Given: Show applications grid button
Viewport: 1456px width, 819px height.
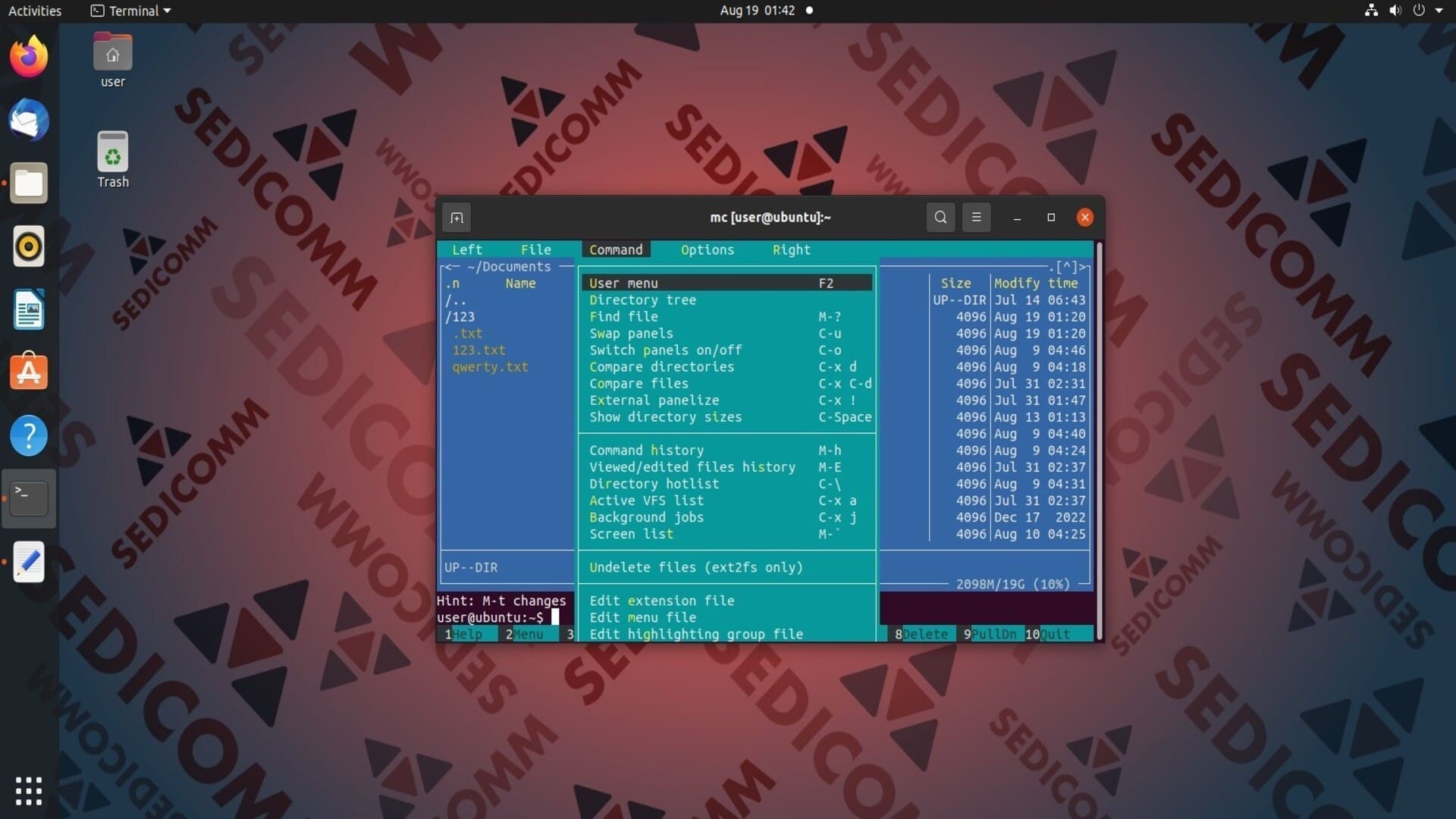Looking at the screenshot, I should [29, 791].
